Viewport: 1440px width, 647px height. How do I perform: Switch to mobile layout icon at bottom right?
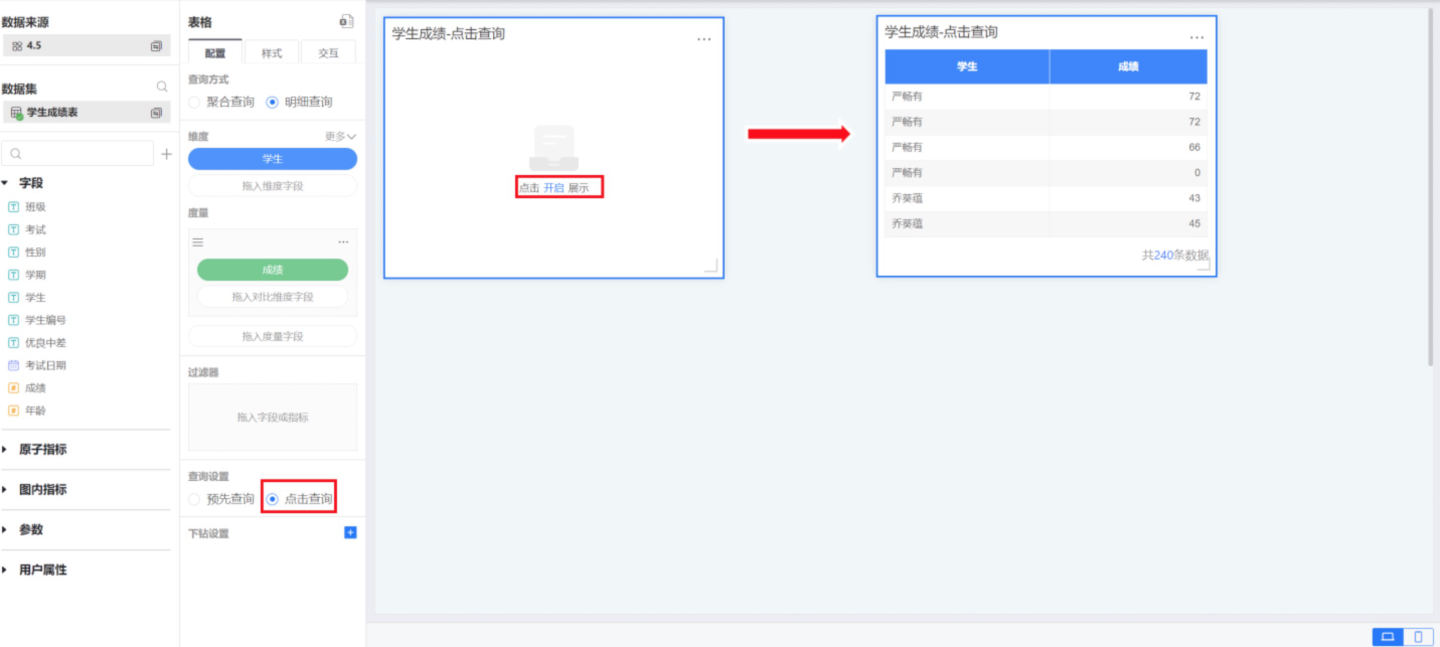point(1418,636)
